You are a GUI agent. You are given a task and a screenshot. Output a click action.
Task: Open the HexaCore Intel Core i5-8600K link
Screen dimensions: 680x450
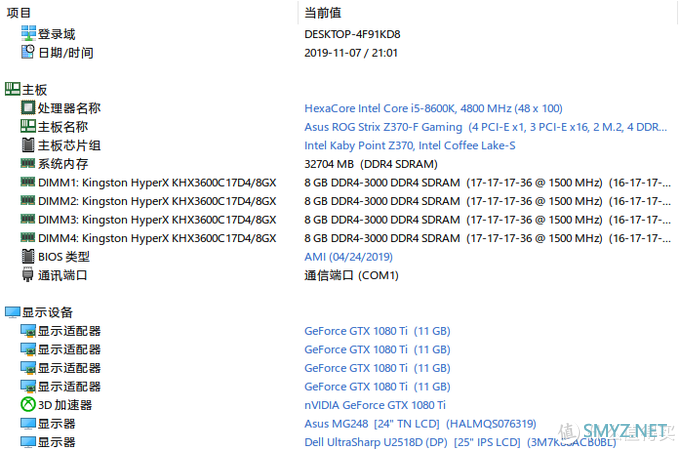coord(433,108)
